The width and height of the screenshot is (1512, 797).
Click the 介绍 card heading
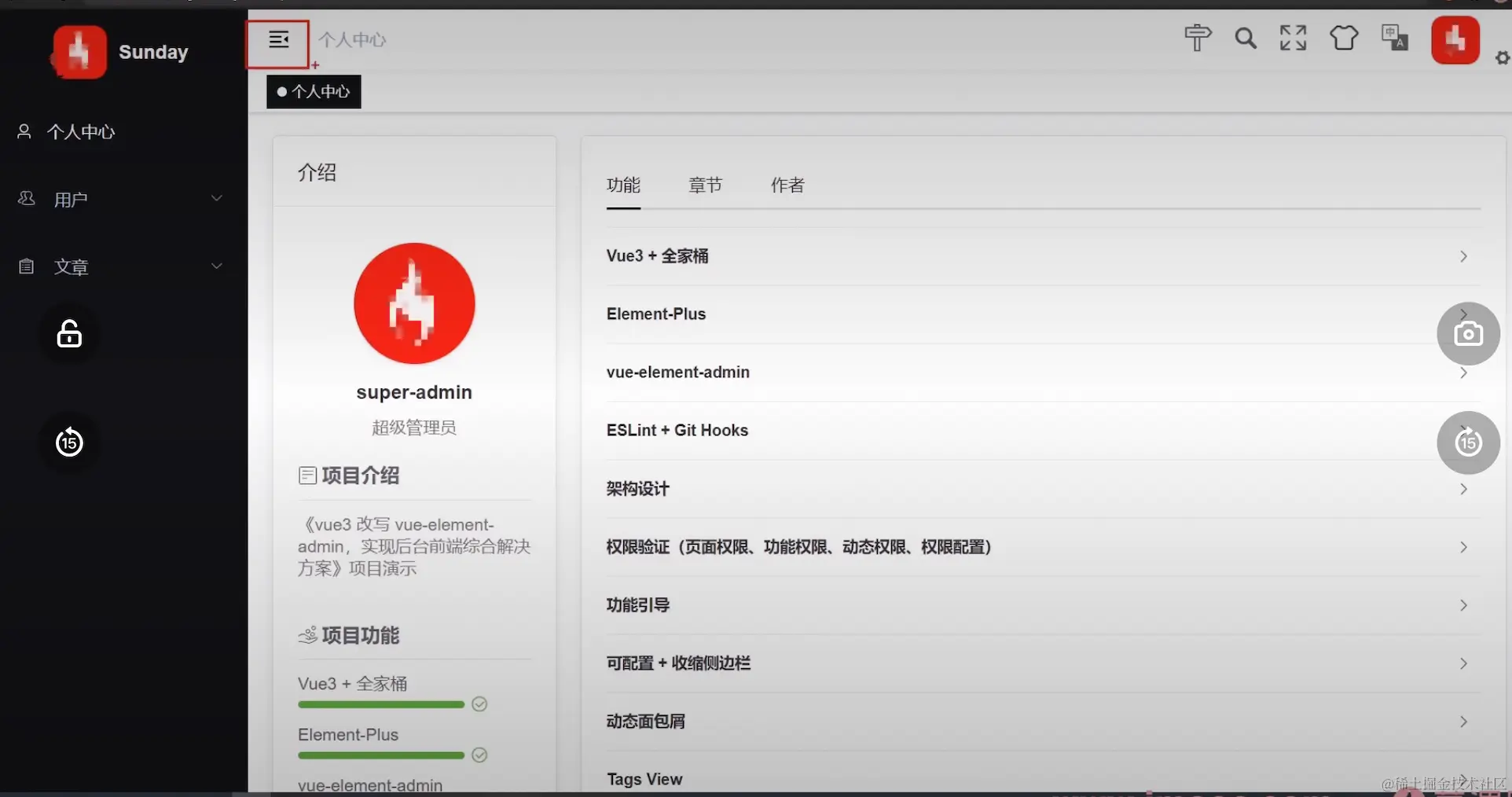pyautogui.click(x=317, y=172)
